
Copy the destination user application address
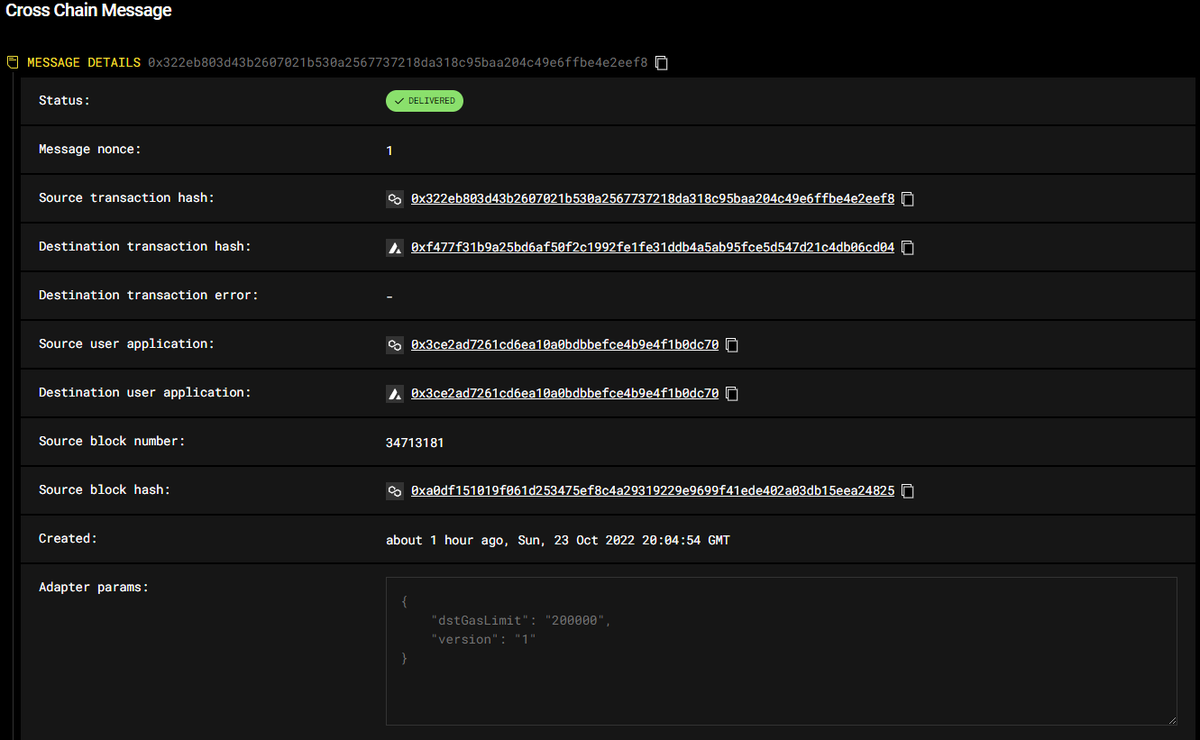pos(732,393)
